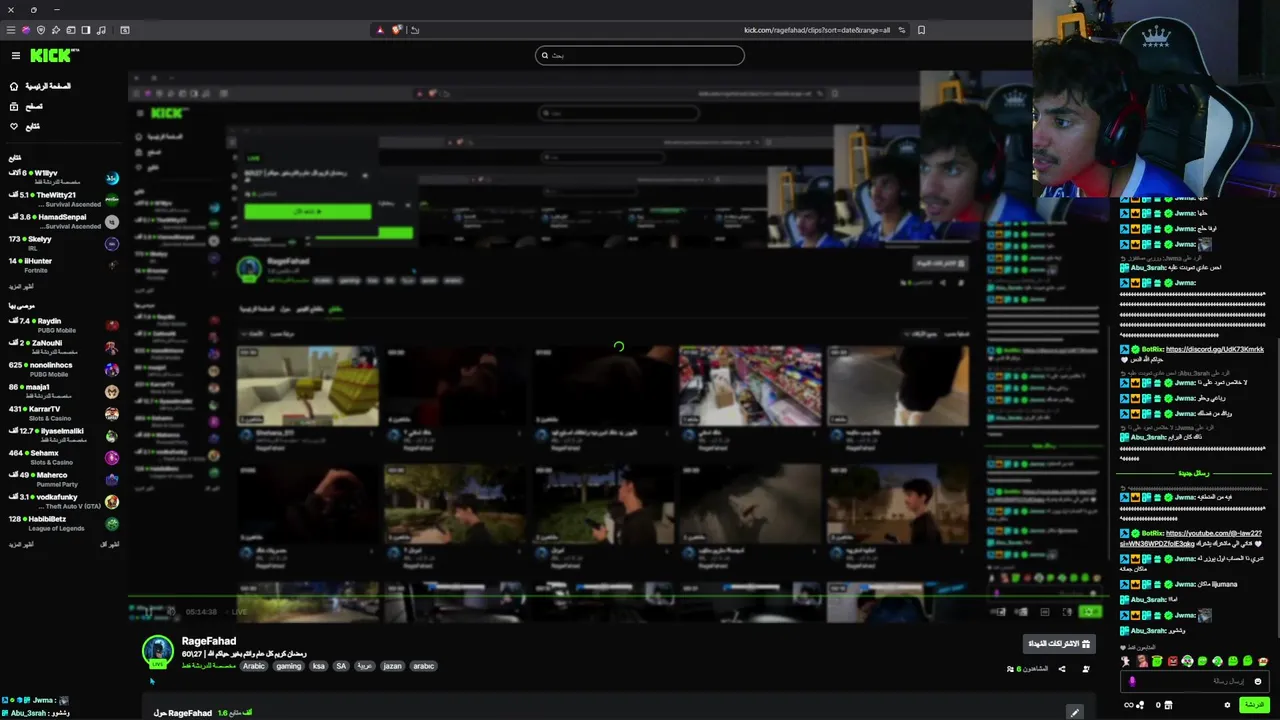Open chat settings gear icon

pos(1228,705)
